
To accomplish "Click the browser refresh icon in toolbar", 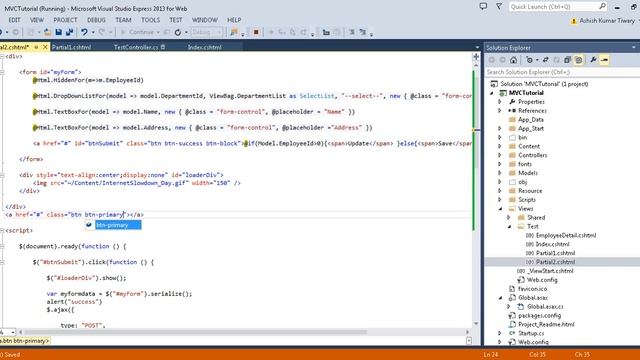I will [x=178, y=32].
